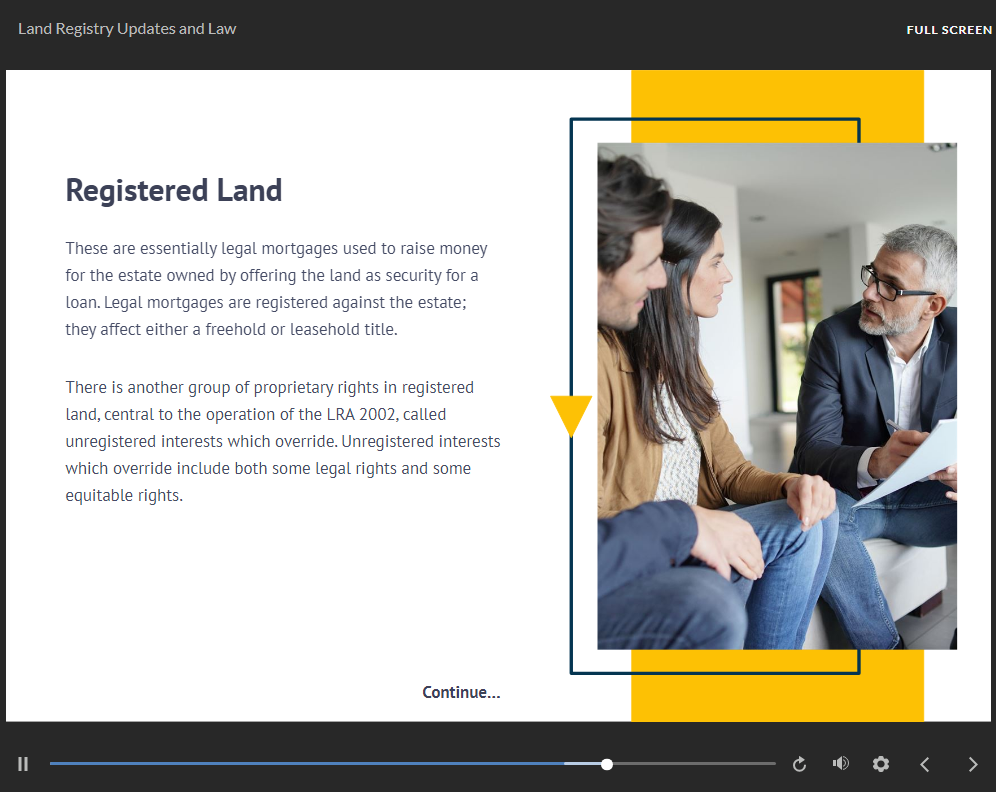
Task: Click the unplayed part of the seekbar
Action: point(694,763)
